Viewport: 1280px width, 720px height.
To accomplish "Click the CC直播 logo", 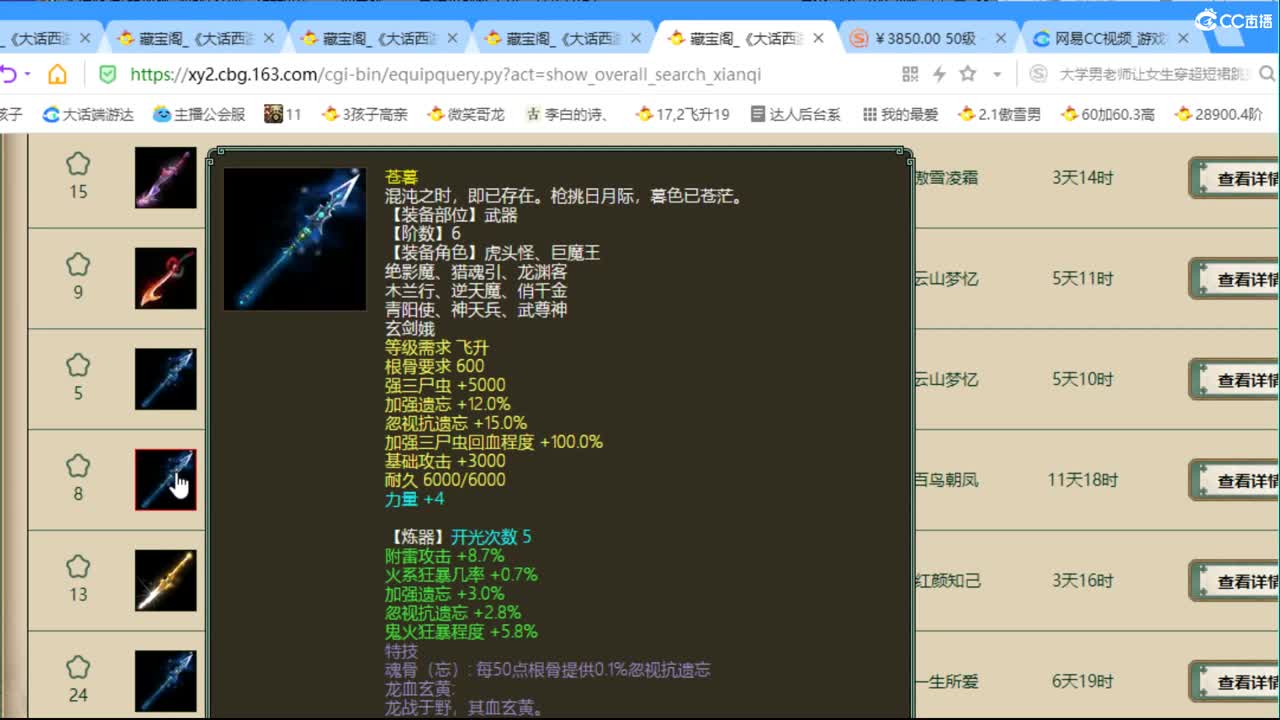I will (x=1233, y=20).
